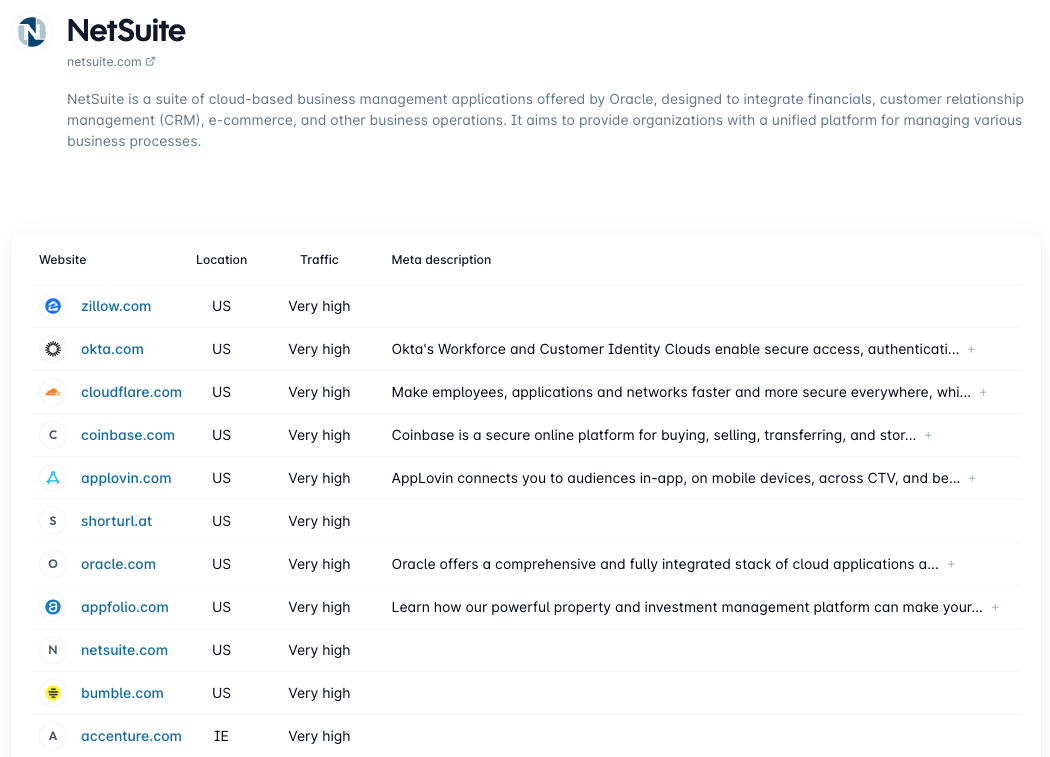Click the NetSuite logo icon
Viewport: 1050px width, 757px height.
pyautogui.click(x=32, y=31)
